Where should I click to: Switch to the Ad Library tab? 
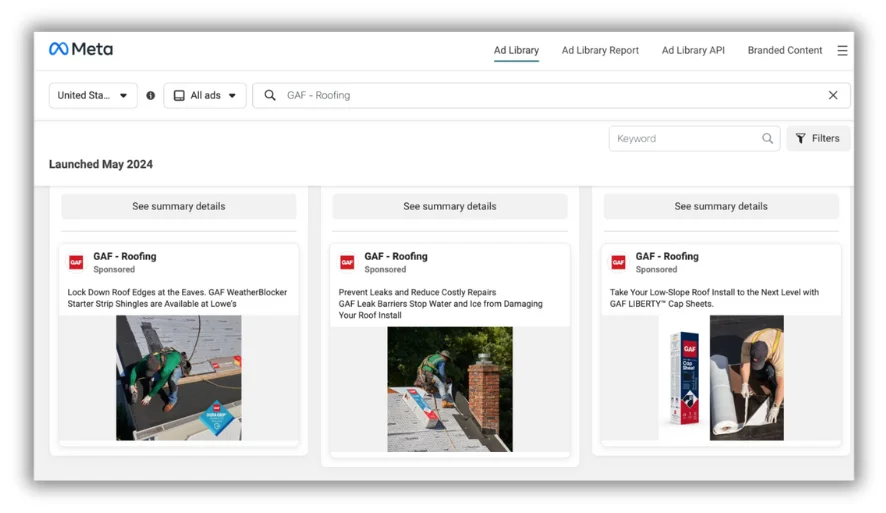coord(516,50)
